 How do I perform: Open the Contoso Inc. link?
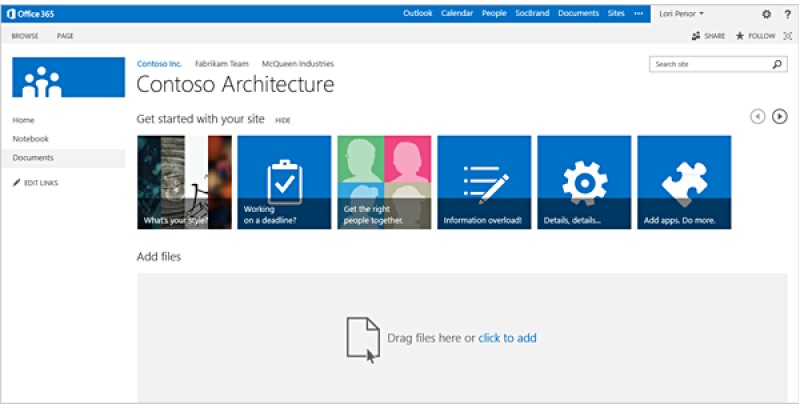(x=159, y=64)
